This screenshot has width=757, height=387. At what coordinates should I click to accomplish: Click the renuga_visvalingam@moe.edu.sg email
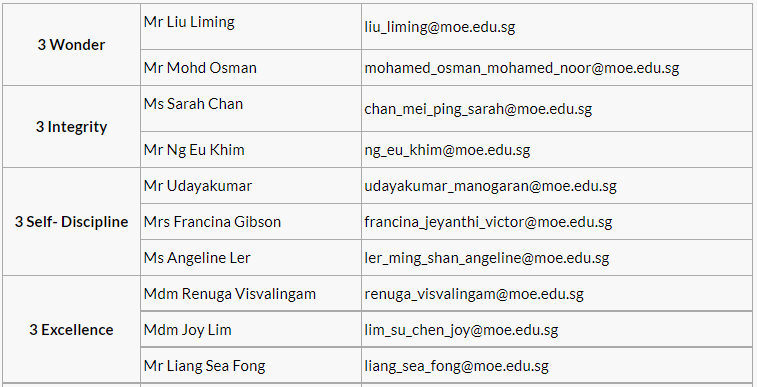coord(474,294)
